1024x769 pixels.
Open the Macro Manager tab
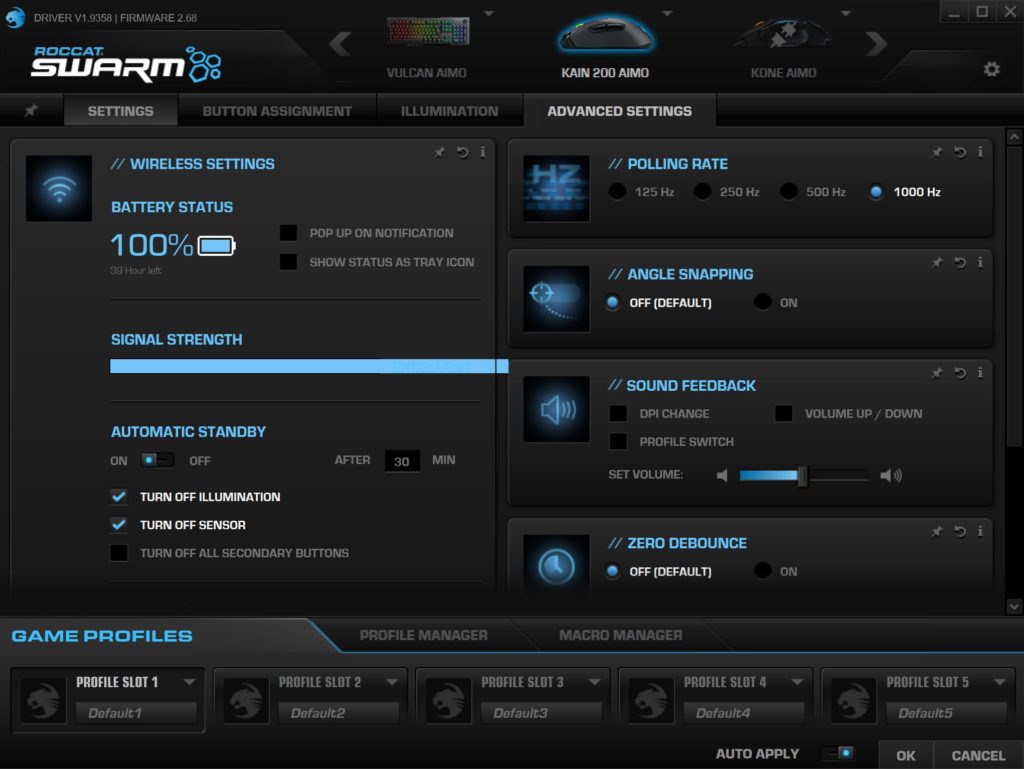(x=620, y=634)
